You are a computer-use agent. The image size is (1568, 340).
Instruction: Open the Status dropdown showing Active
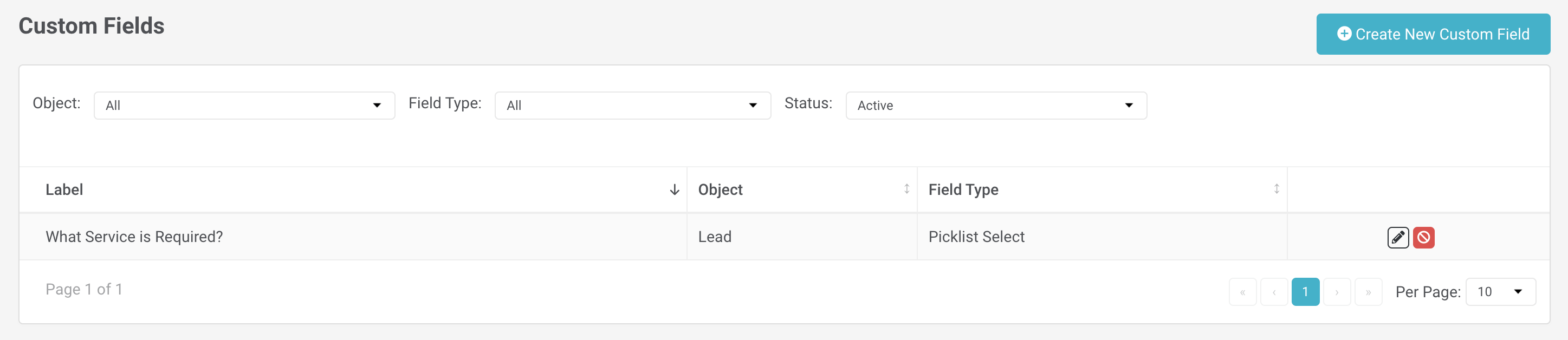(996, 106)
